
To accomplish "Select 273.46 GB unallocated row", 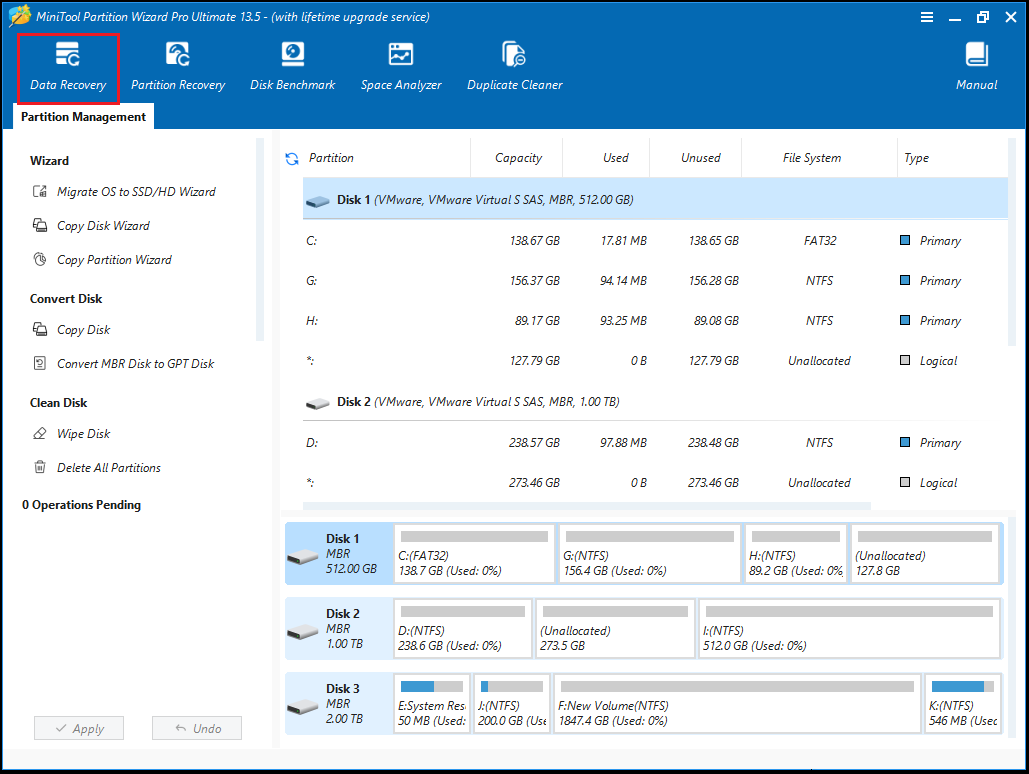I will click(655, 483).
